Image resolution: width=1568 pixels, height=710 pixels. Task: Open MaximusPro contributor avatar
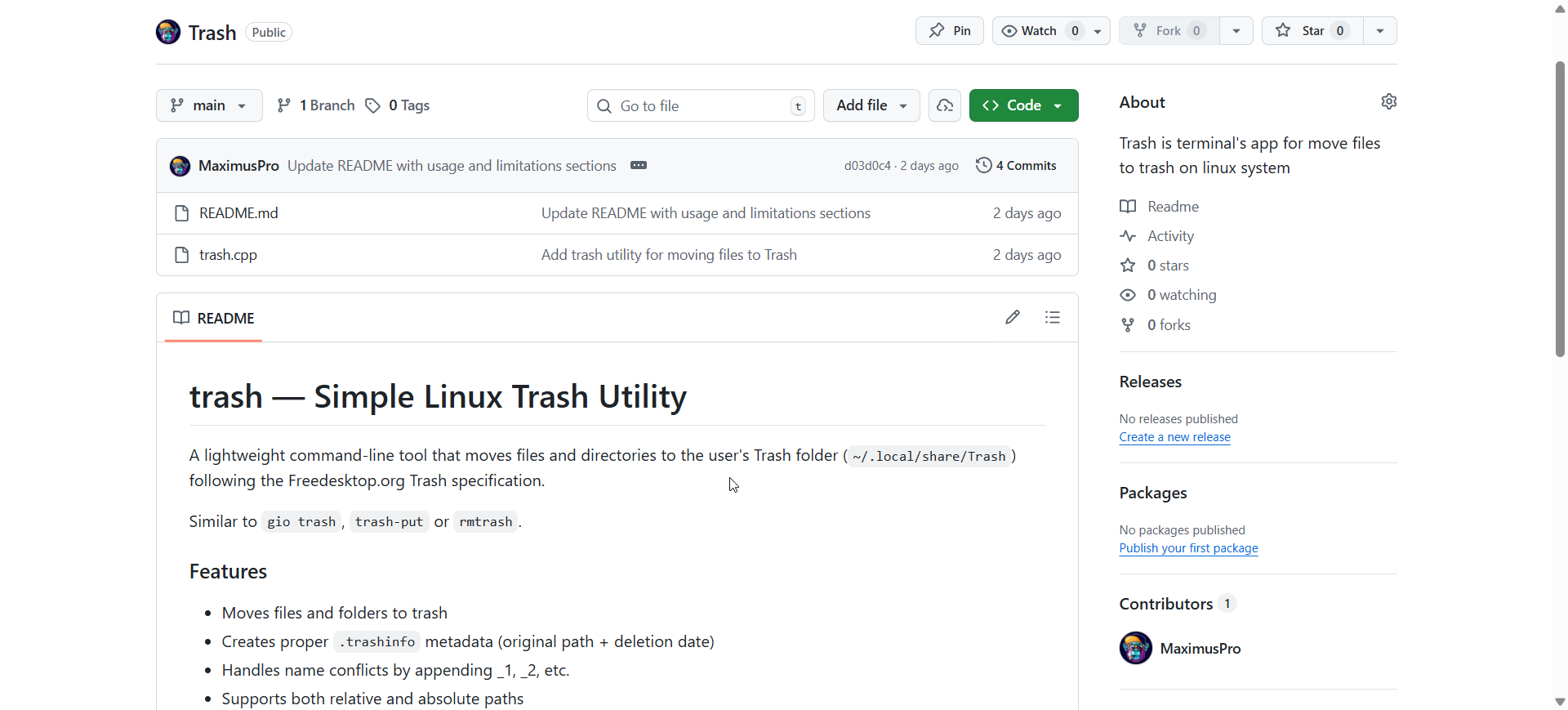pos(1135,648)
